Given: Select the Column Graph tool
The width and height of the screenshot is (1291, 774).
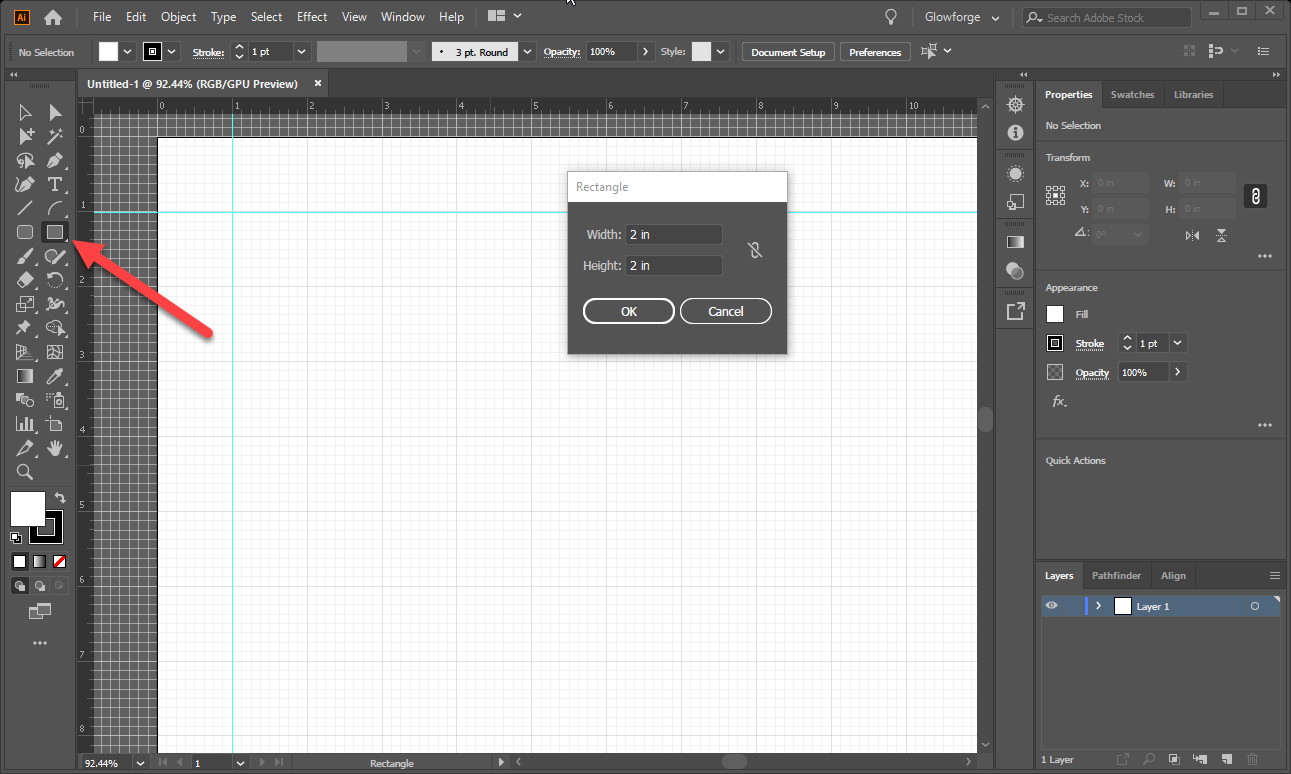Looking at the screenshot, I should tap(26, 424).
